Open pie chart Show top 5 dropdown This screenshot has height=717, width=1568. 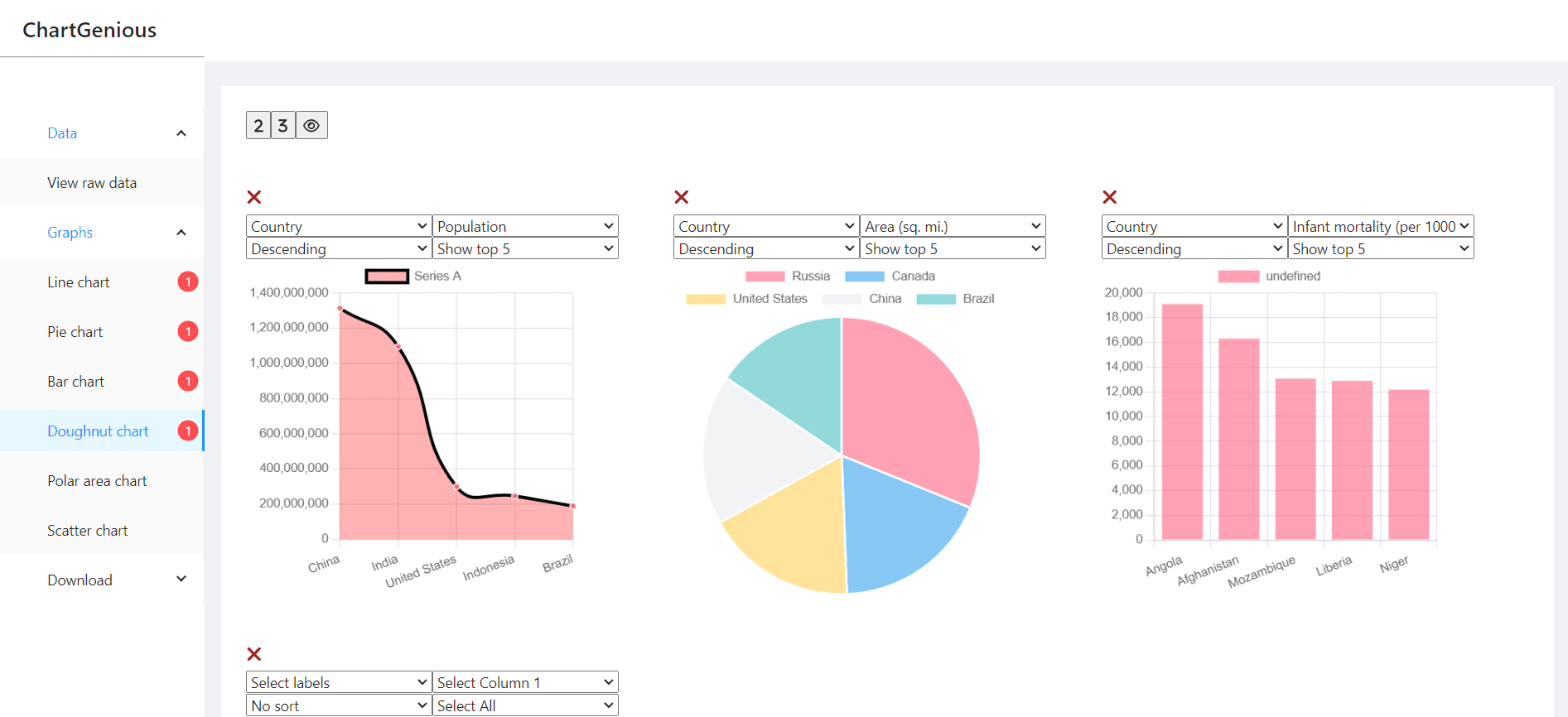[x=953, y=248]
